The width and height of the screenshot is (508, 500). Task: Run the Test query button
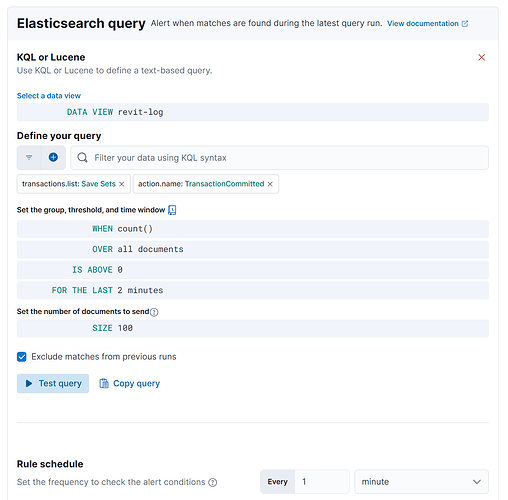coord(53,383)
